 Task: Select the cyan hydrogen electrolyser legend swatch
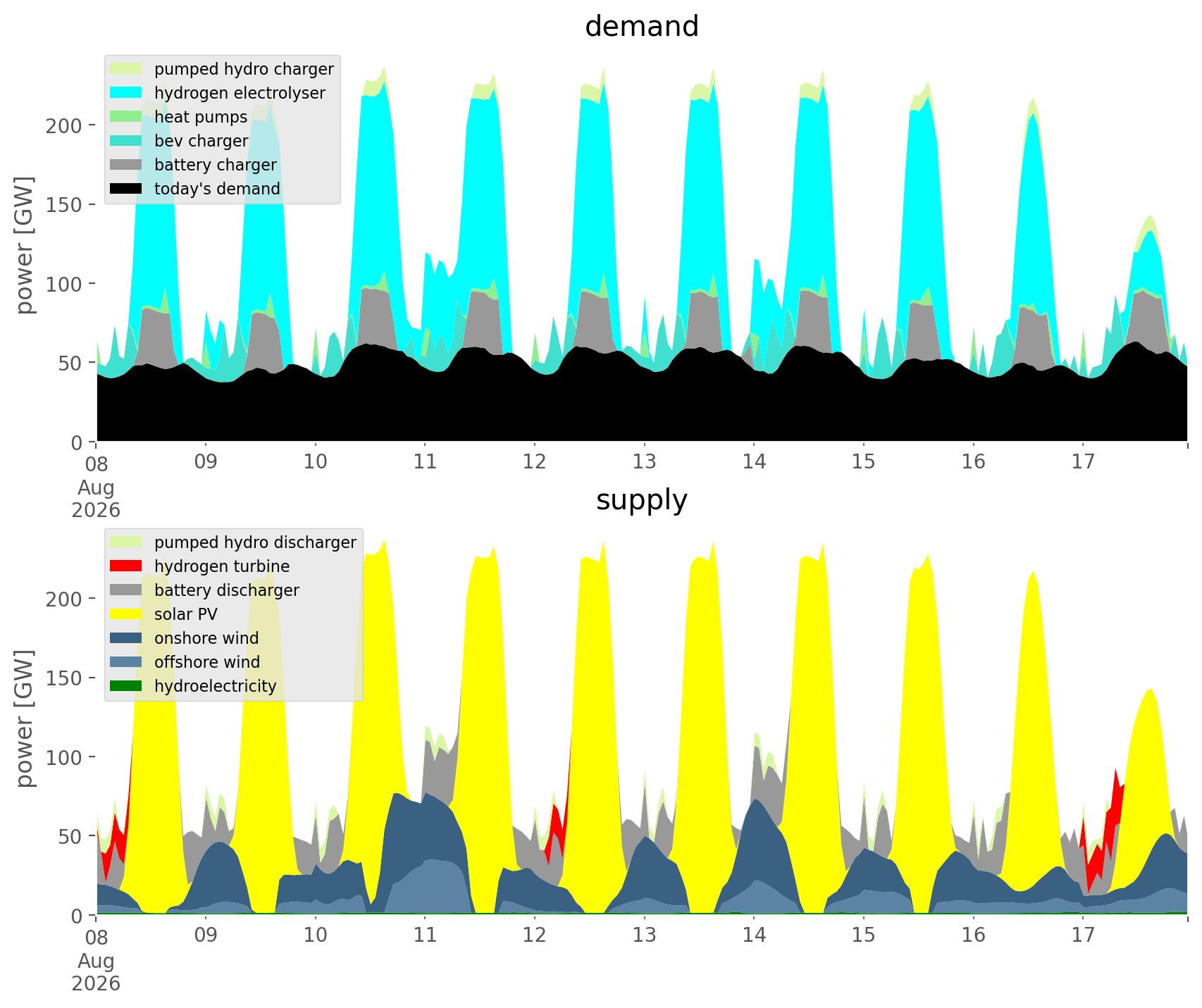[x=126, y=93]
